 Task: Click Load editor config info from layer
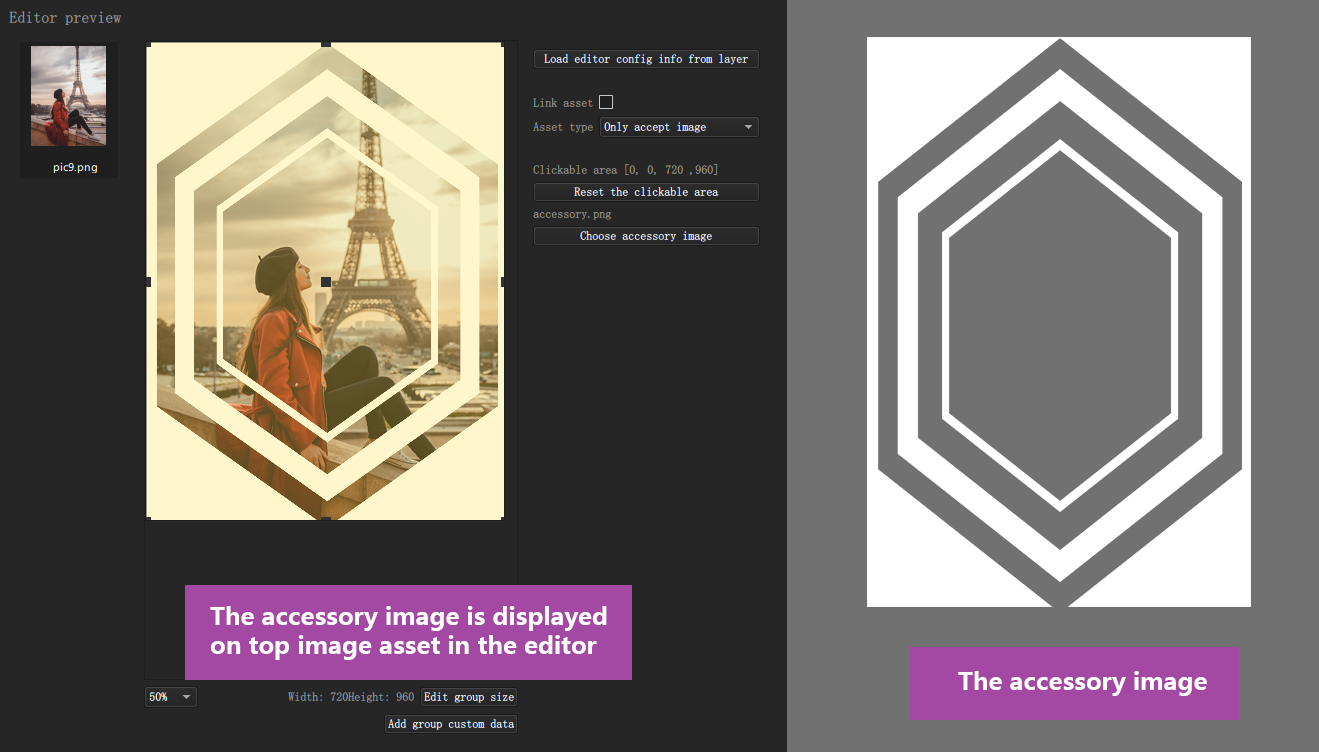coord(646,59)
